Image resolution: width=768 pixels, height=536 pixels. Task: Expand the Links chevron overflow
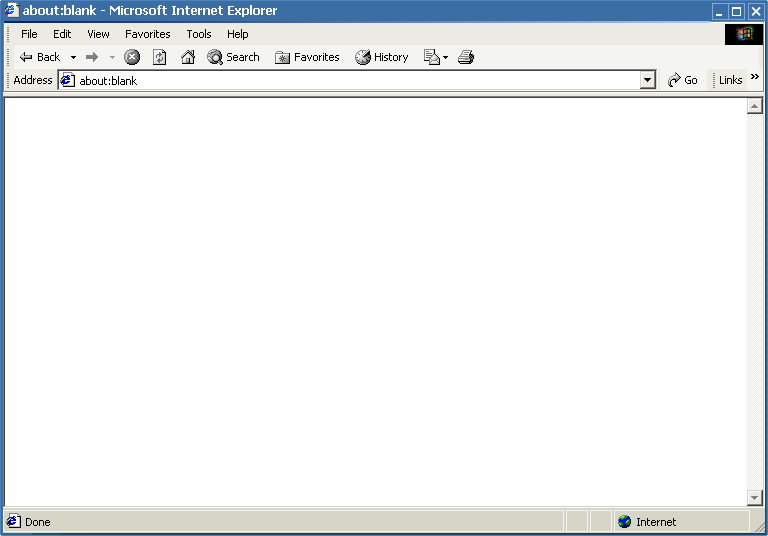[x=755, y=76]
